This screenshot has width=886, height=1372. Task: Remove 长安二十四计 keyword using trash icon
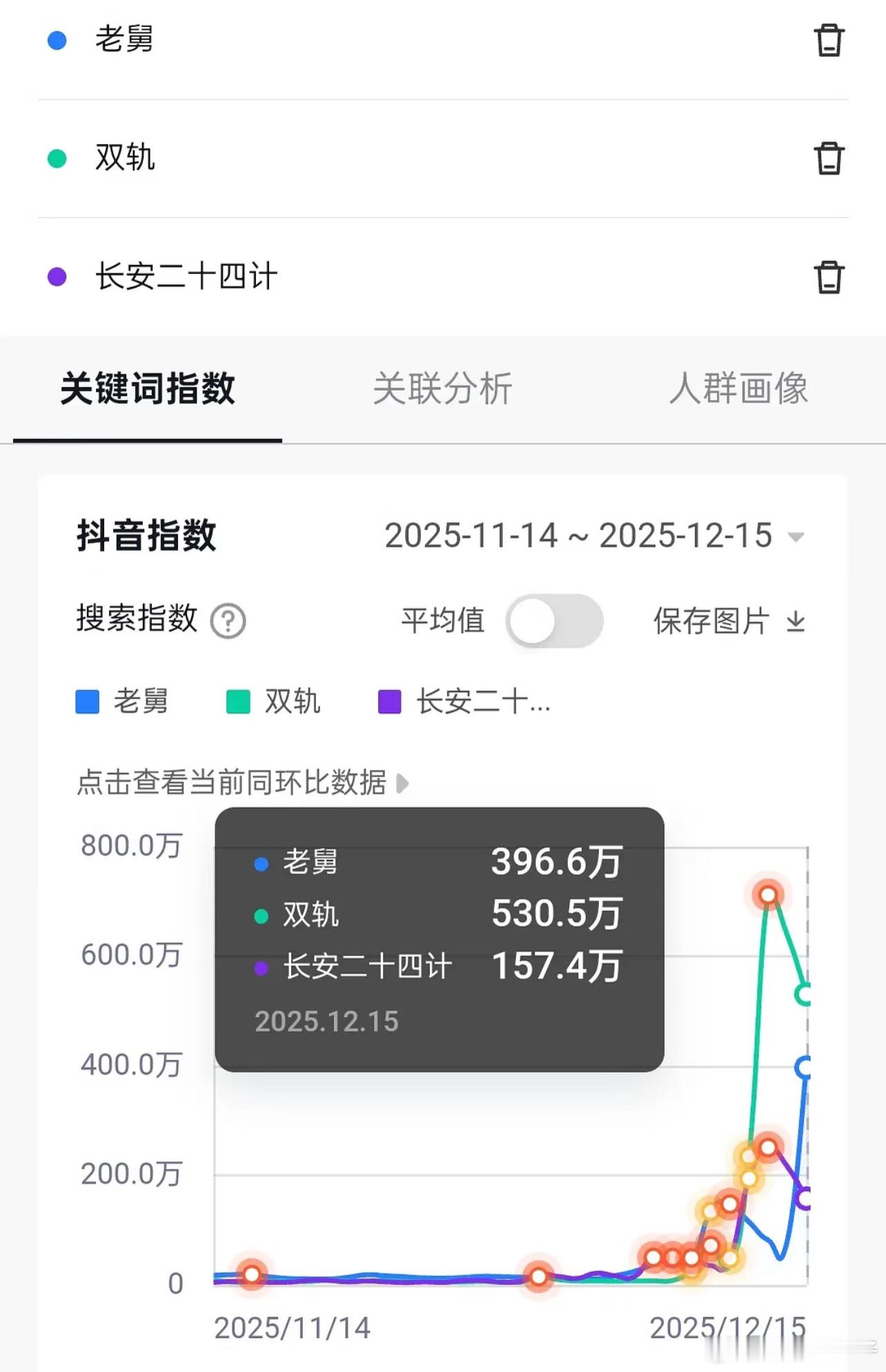(829, 277)
